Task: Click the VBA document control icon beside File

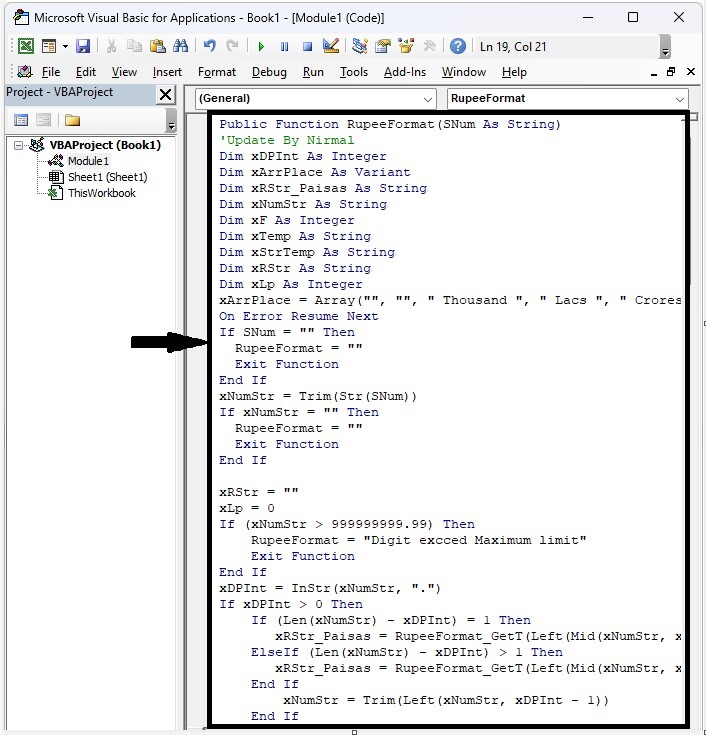Action: tap(25, 72)
